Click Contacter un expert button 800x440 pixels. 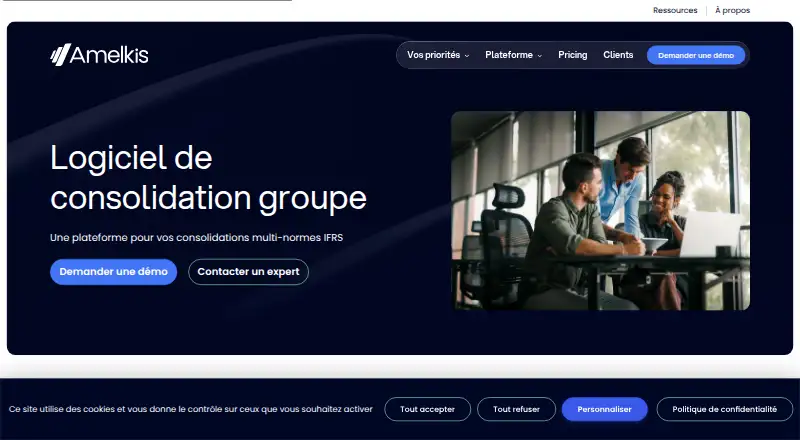click(248, 272)
